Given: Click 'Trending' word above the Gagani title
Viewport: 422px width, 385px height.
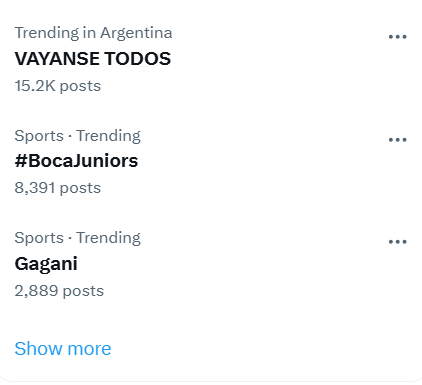Looking at the screenshot, I should (x=109, y=238).
